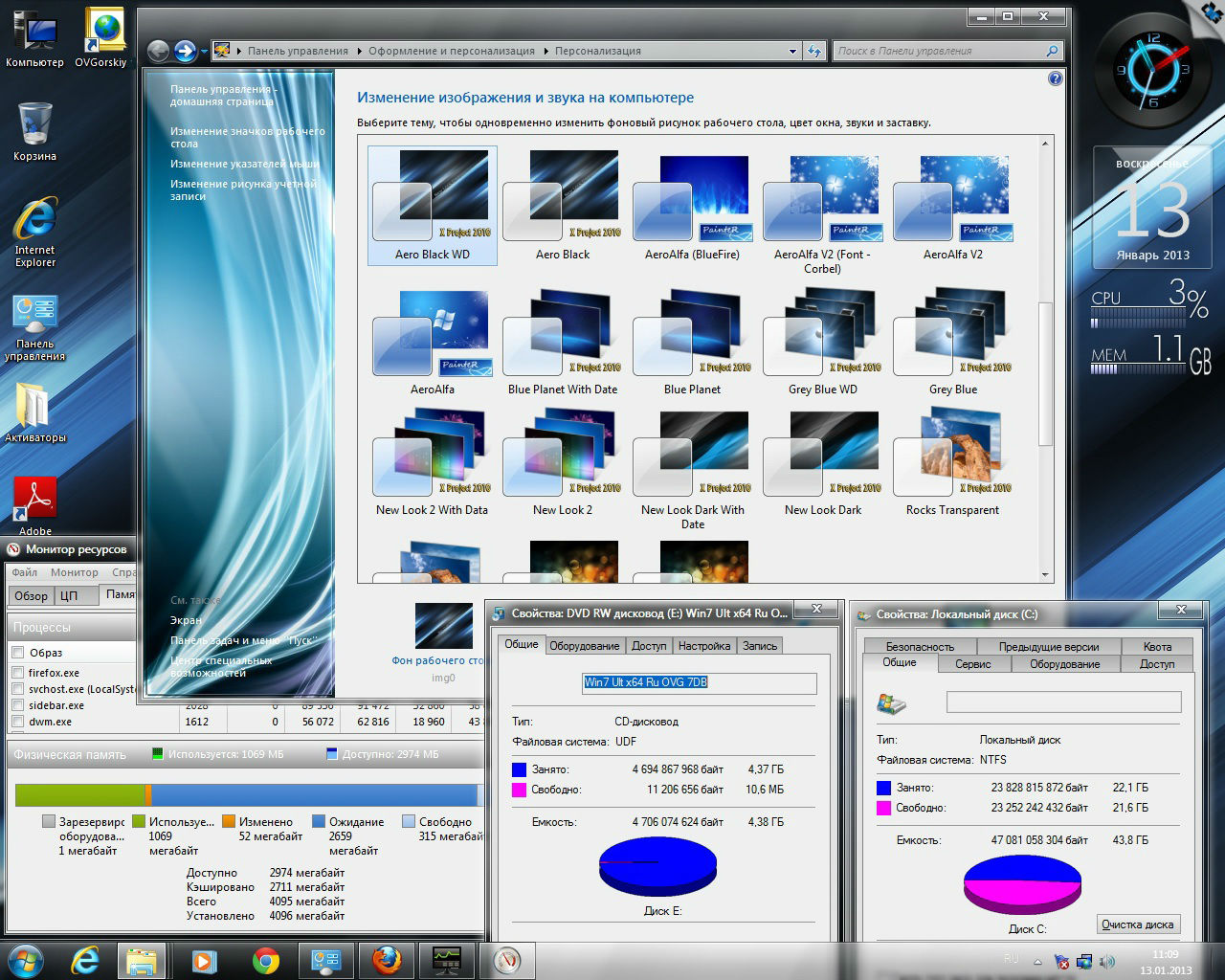Tick the sidebar.exe process checkbox
The image size is (1225, 980).
tap(17, 705)
